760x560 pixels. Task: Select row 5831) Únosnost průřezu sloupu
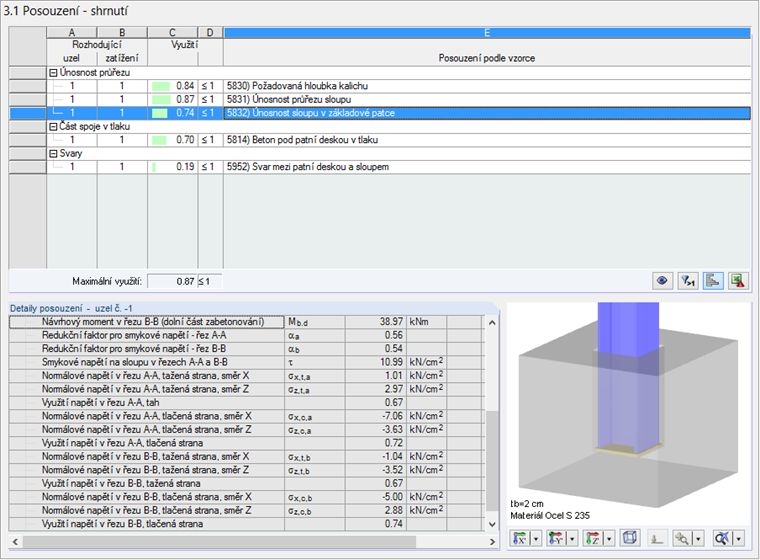[x=380, y=99]
